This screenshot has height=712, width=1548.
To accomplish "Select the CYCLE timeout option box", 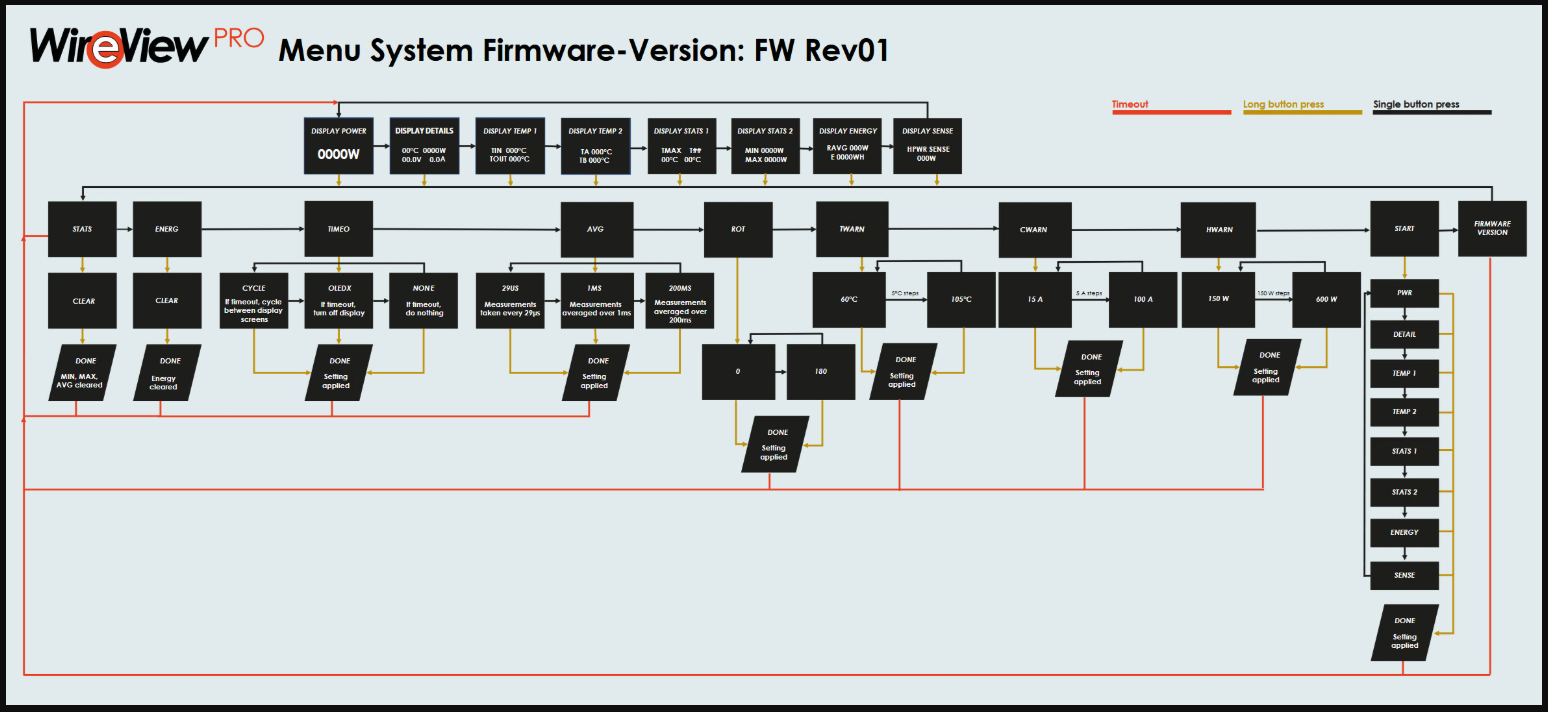I will pos(254,300).
